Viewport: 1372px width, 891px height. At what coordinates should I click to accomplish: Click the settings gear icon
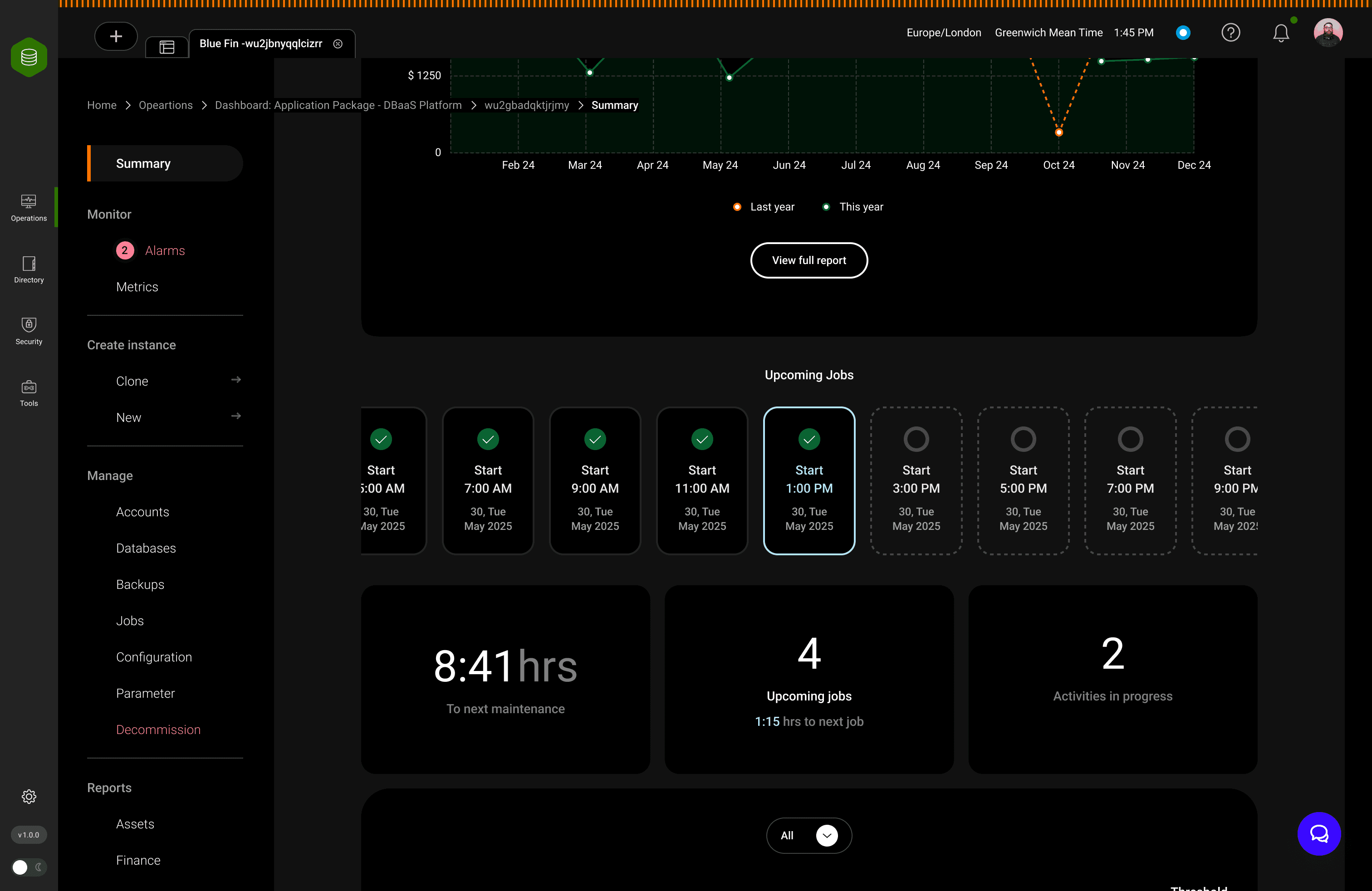29,797
